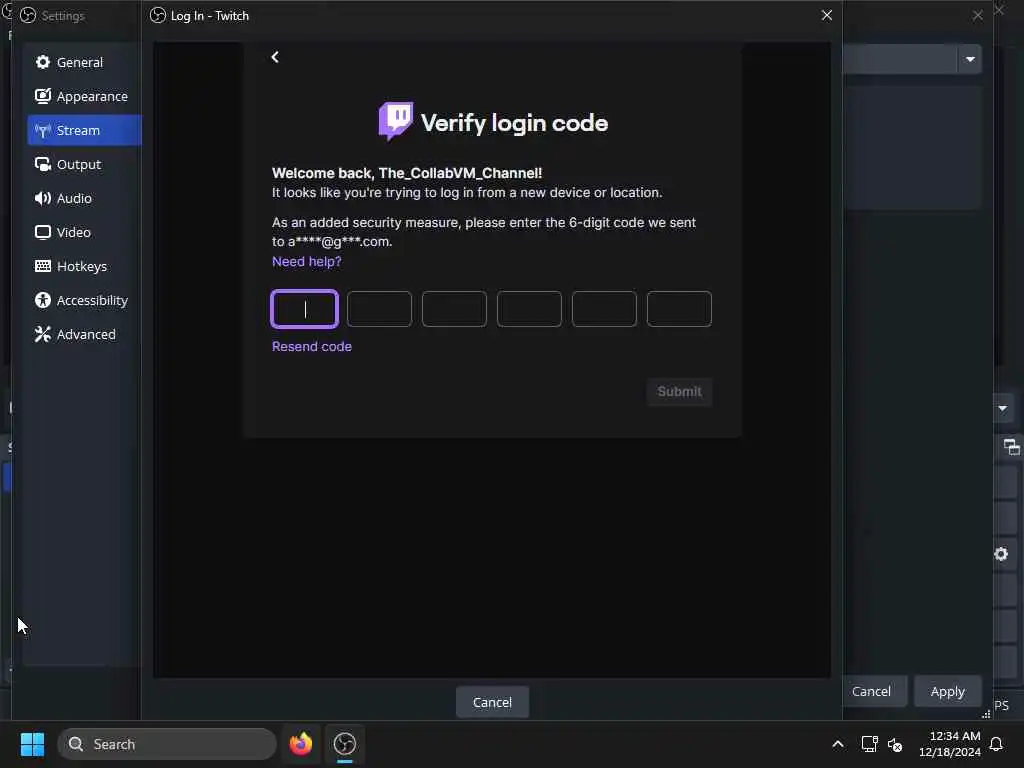Close the Log In - Twitch window
This screenshot has height=768, width=1024.
[x=827, y=15]
